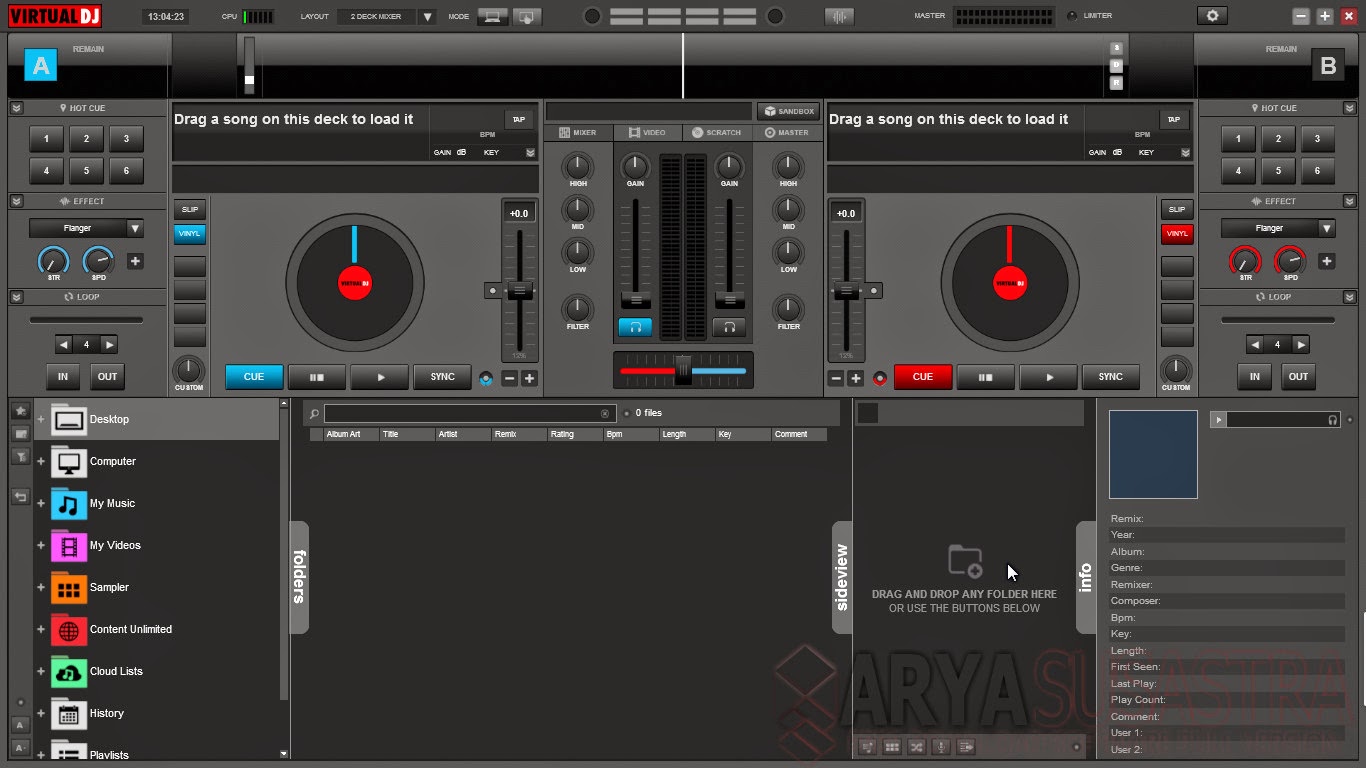The image size is (1366, 768).
Task: Click the headphones icon in info prelisten bar
Action: click(1333, 420)
